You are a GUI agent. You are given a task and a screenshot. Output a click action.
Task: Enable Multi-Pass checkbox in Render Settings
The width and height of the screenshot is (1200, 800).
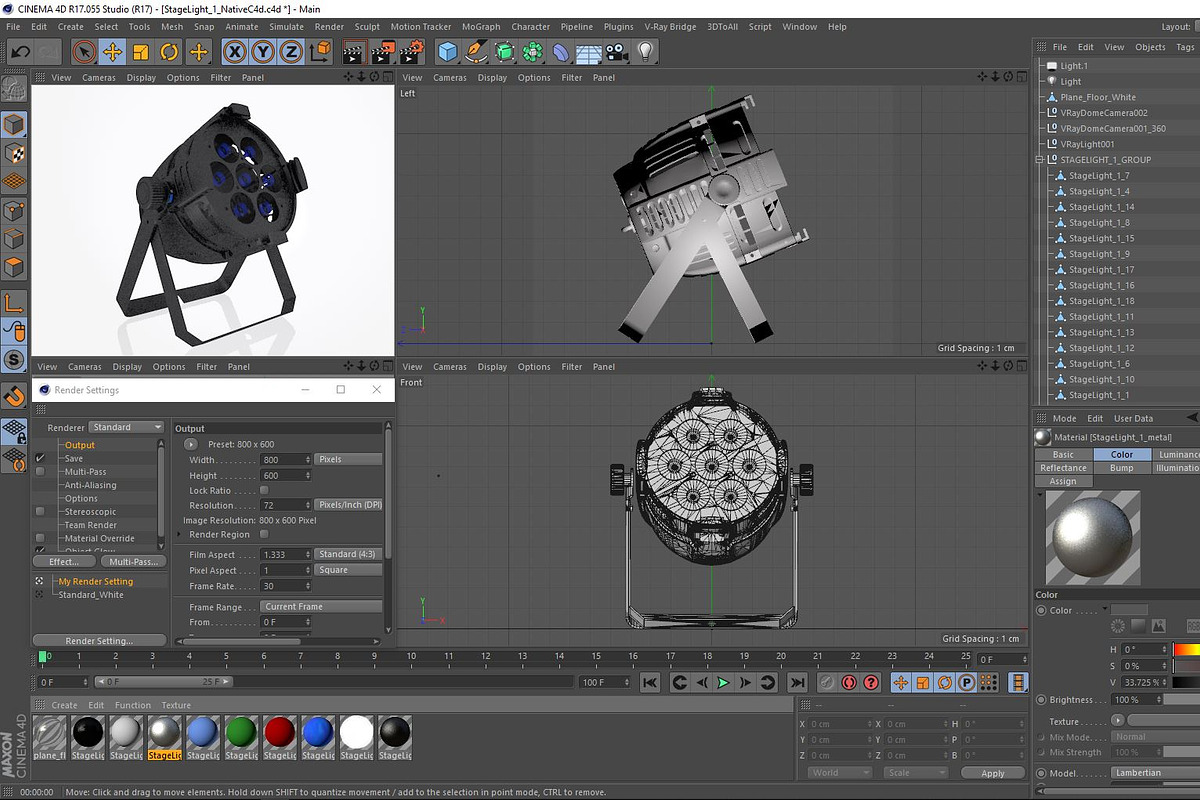pos(40,471)
